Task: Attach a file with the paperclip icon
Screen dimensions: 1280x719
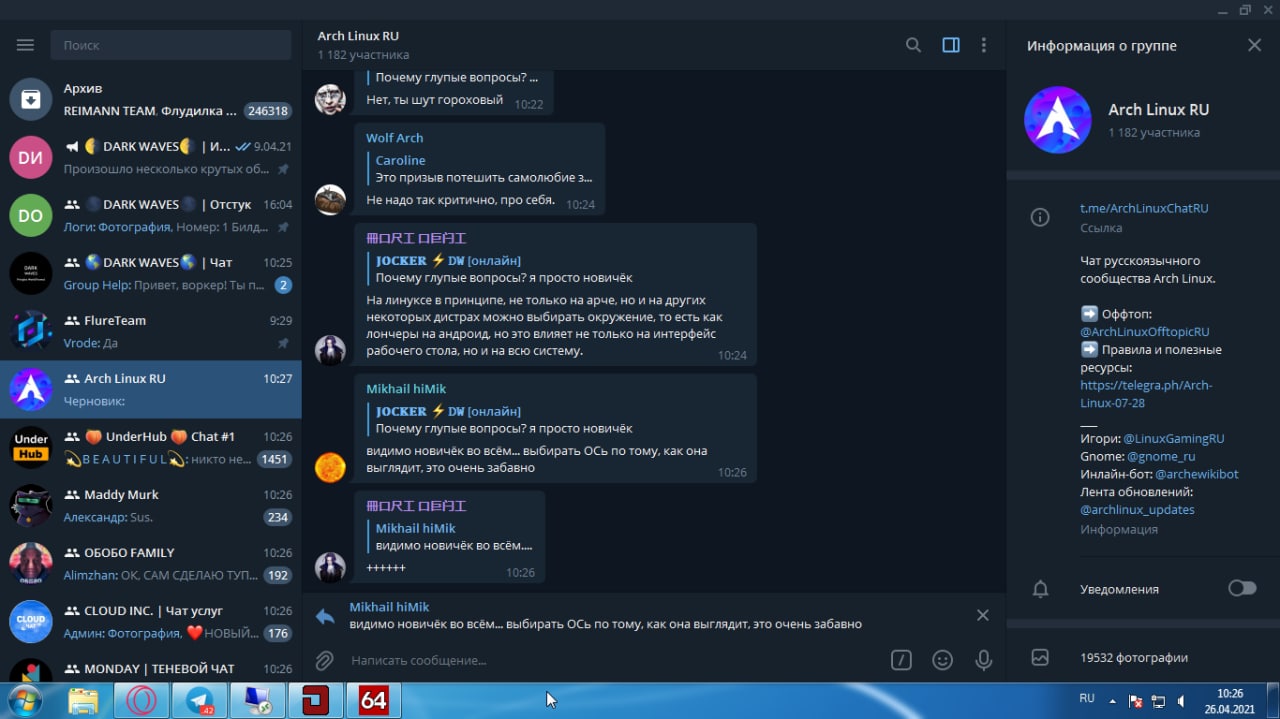Action: pyautogui.click(x=324, y=660)
